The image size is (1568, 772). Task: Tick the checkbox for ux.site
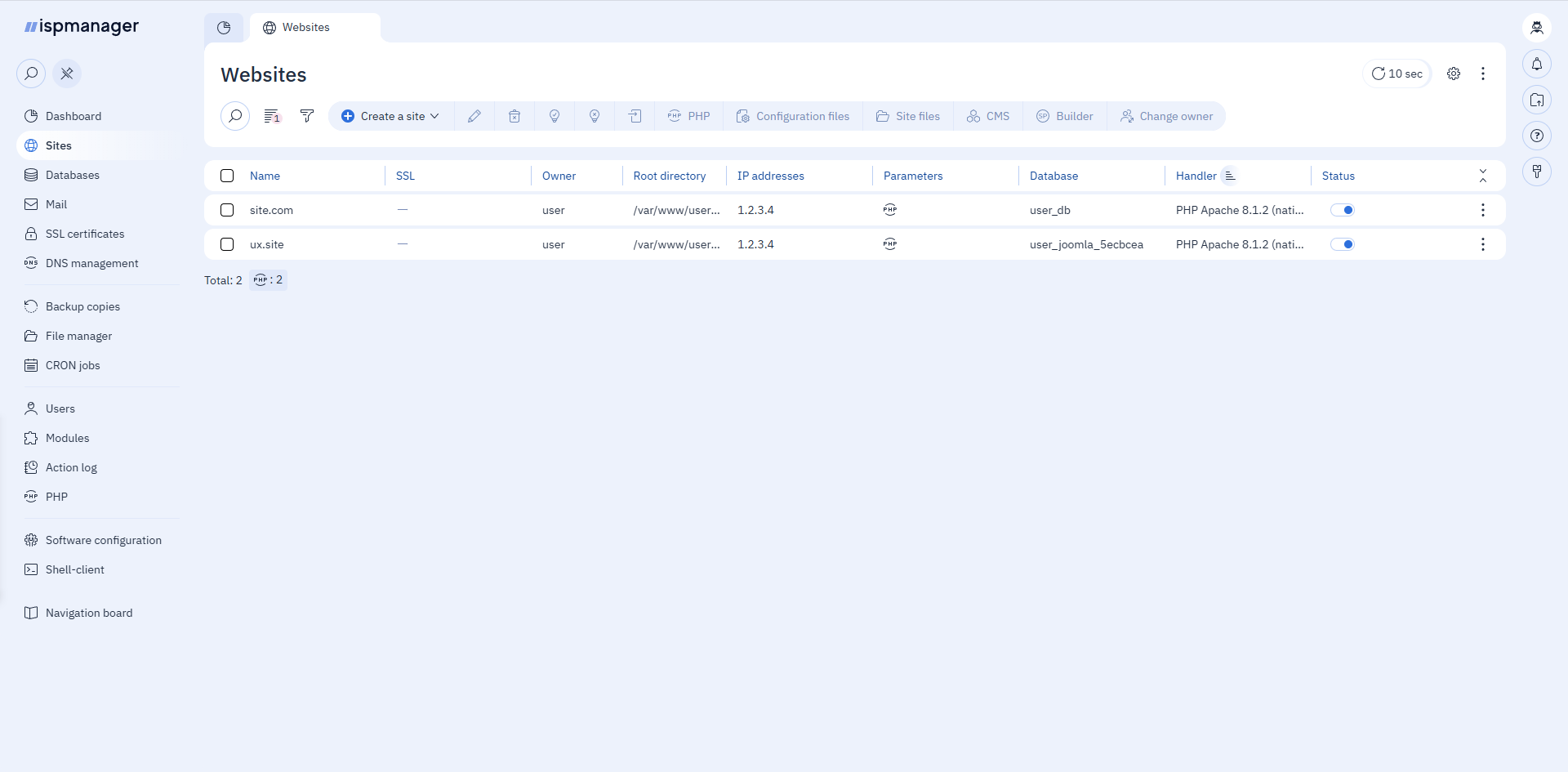(227, 244)
